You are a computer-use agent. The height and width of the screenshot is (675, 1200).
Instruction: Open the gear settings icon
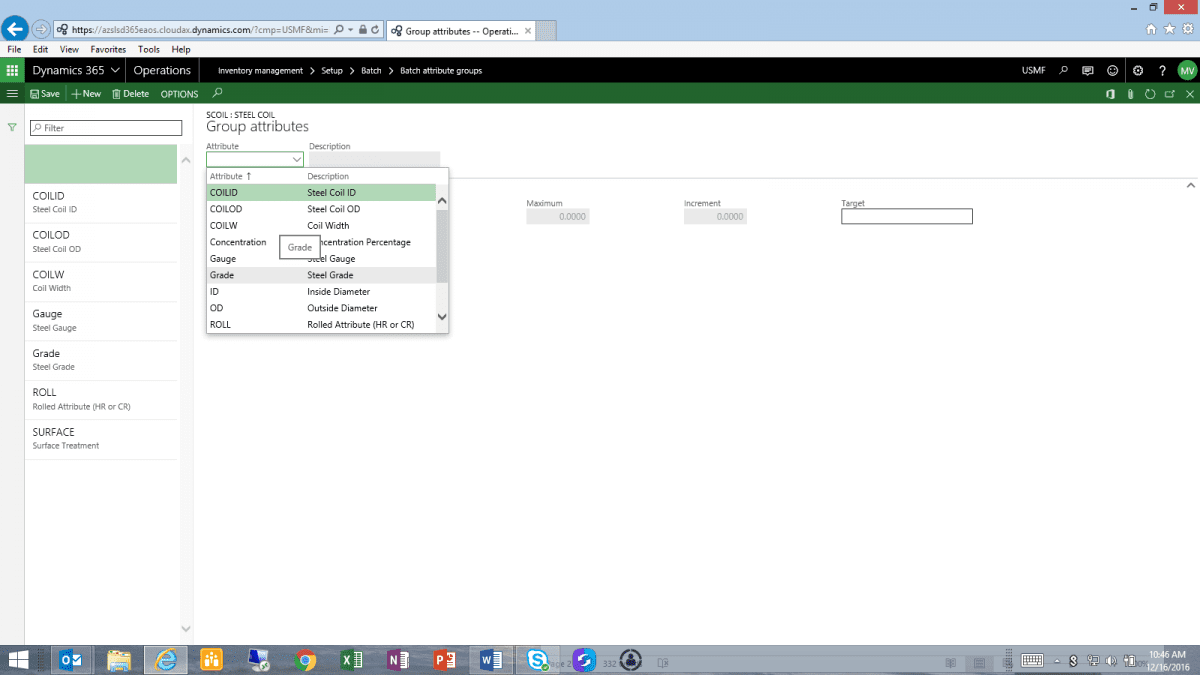(1138, 71)
